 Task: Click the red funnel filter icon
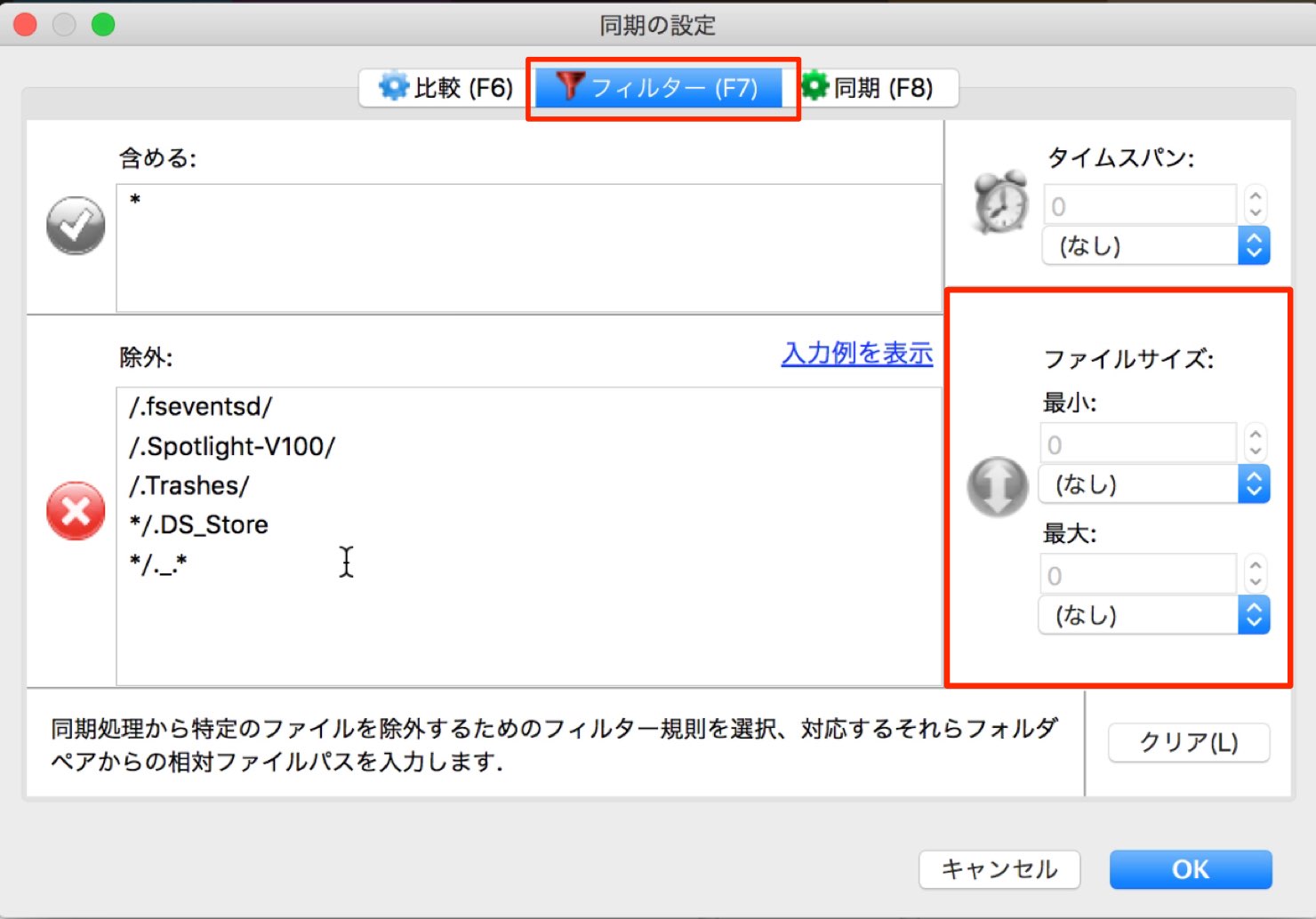[570, 85]
